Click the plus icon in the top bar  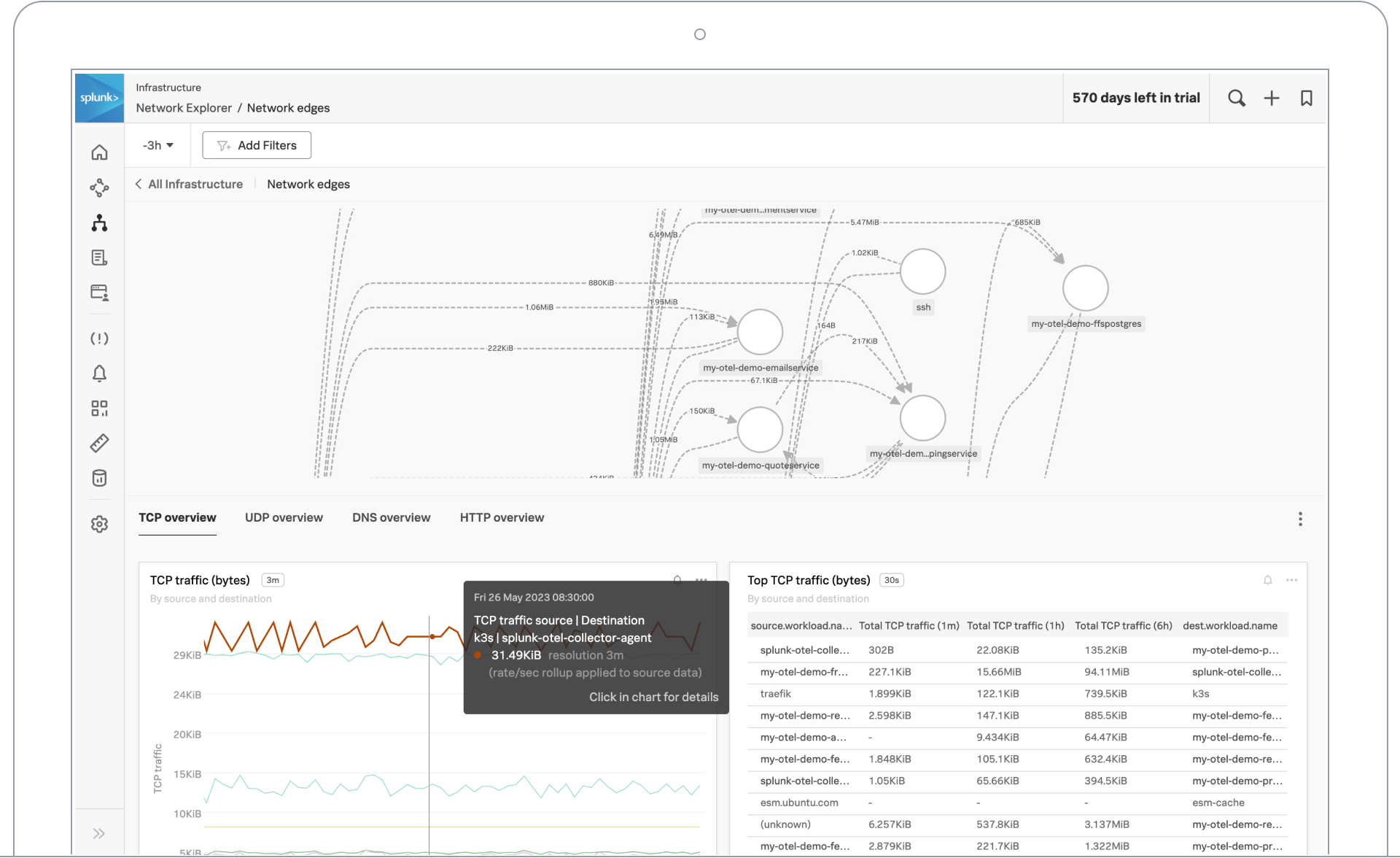[x=1272, y=98]
